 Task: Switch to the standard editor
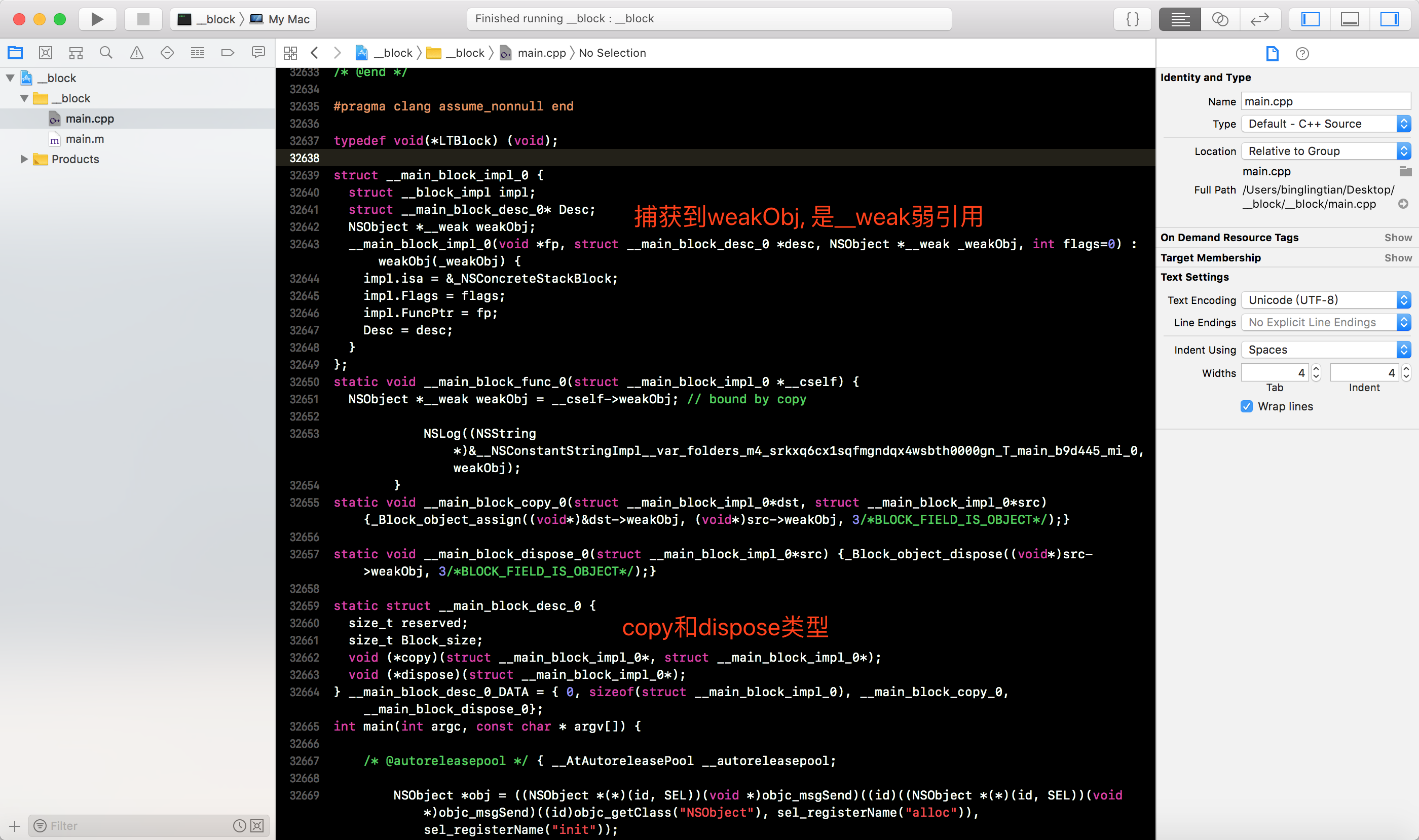point(1180,19)
